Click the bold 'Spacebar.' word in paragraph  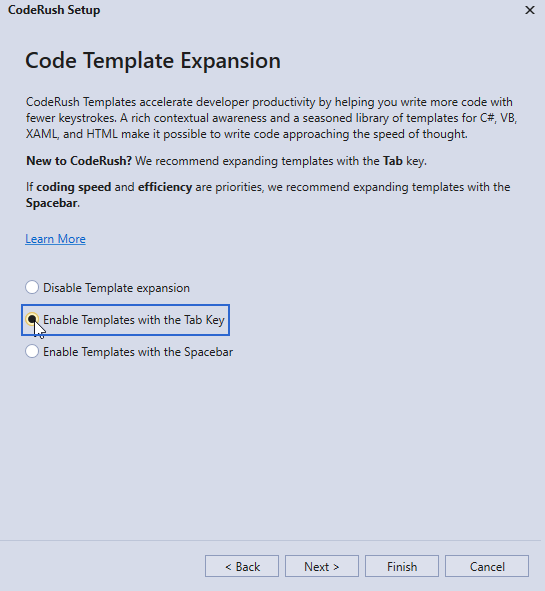tap(53, 203)
